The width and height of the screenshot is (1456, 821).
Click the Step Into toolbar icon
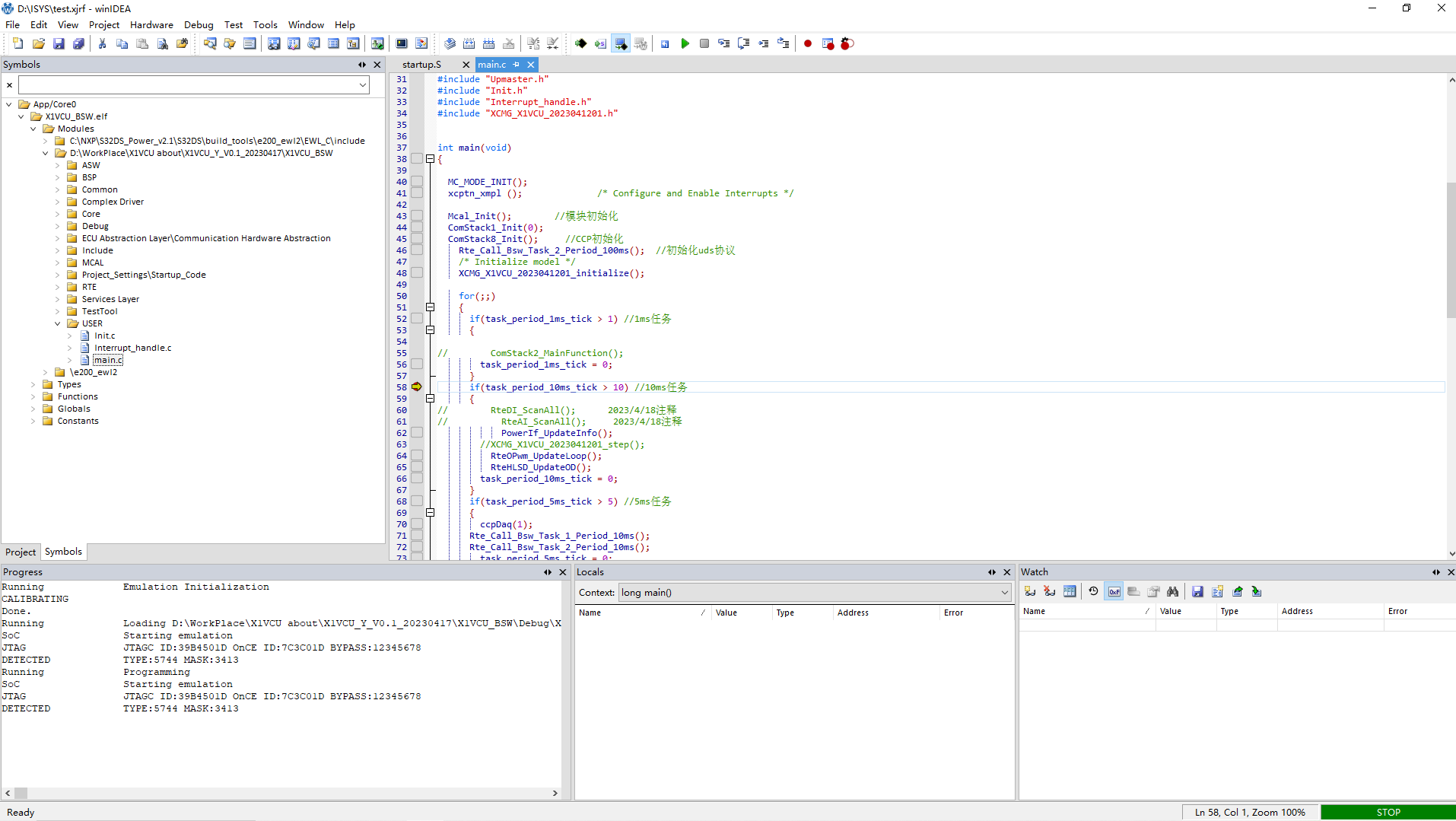(x=723, y=43)
